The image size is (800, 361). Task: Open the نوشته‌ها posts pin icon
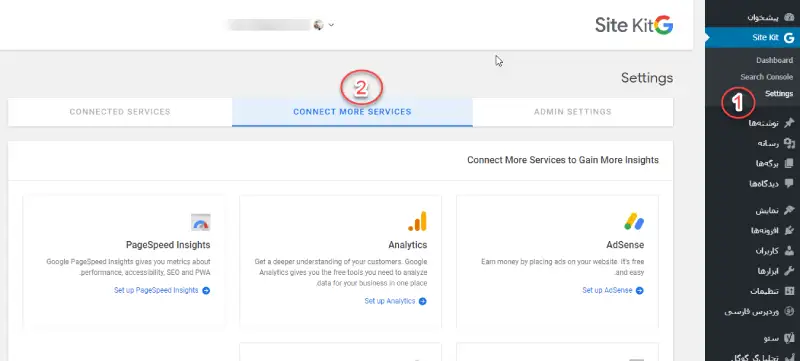point(789,123)
